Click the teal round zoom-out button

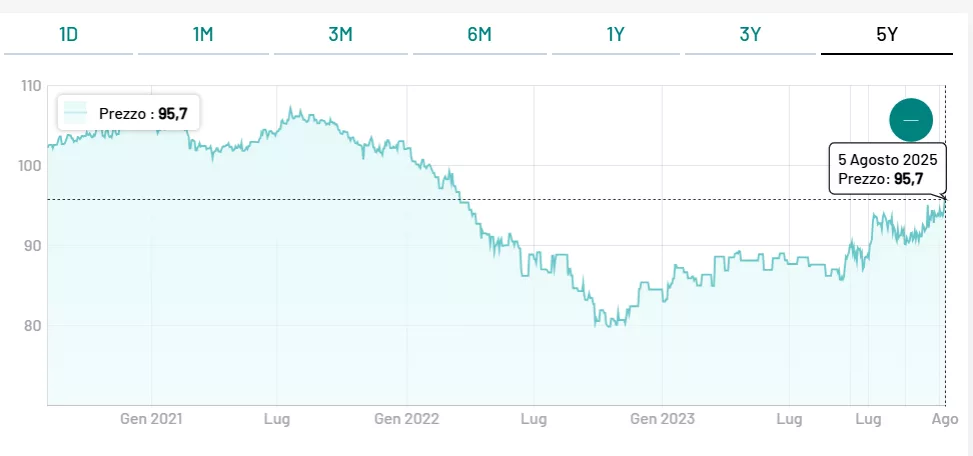tap(910, 120)
